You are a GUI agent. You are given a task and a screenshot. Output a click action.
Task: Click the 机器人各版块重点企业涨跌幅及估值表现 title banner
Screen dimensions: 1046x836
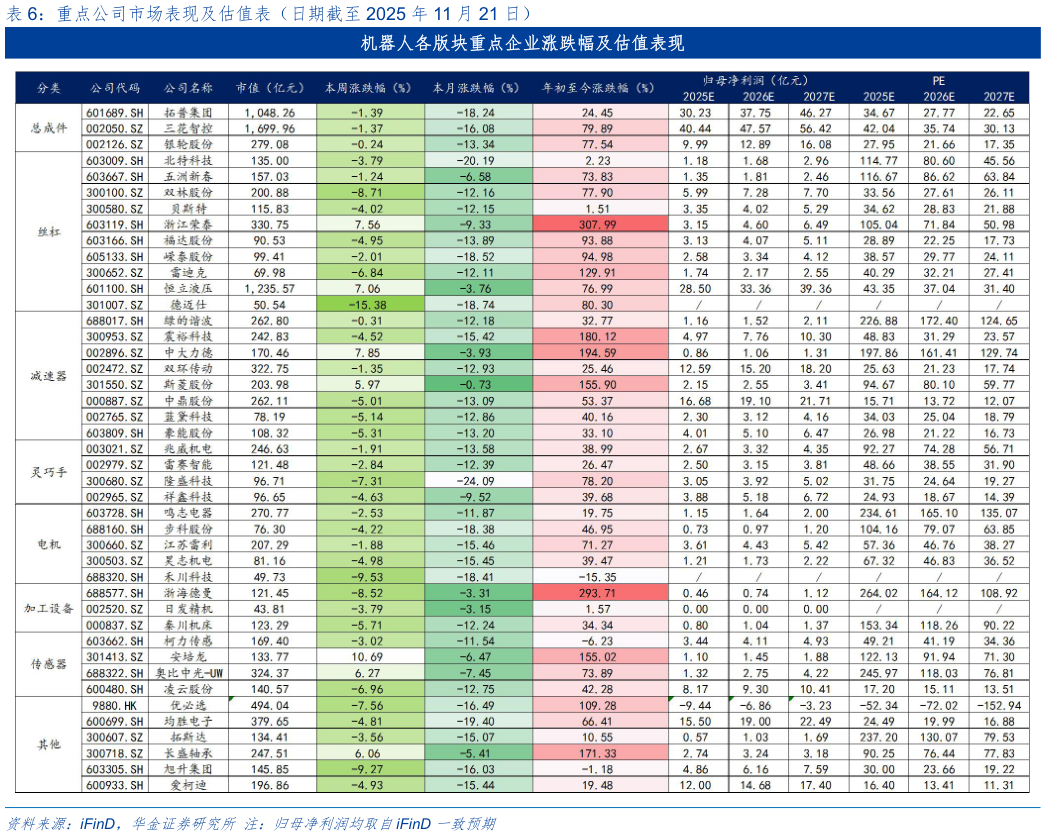[522, 44]
